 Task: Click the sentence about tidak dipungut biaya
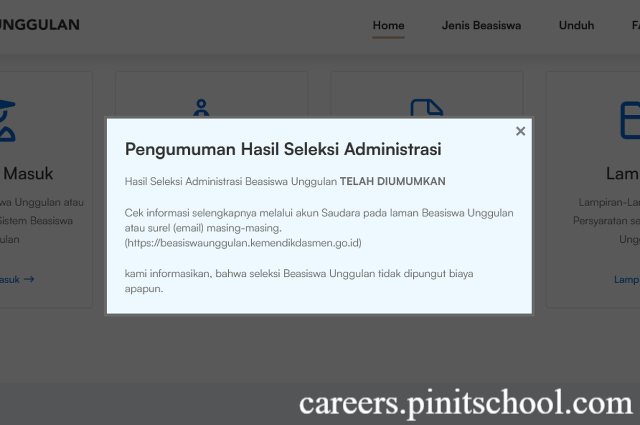[x=299, y=281]
